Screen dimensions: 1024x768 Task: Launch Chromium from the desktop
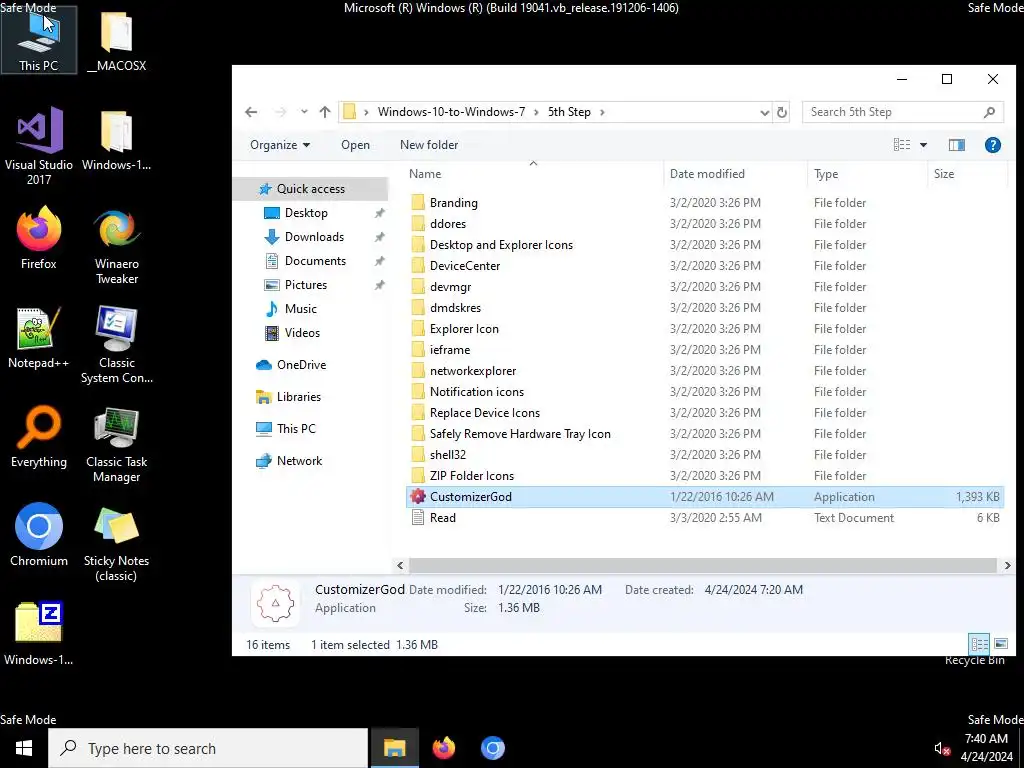click(39, 535)
